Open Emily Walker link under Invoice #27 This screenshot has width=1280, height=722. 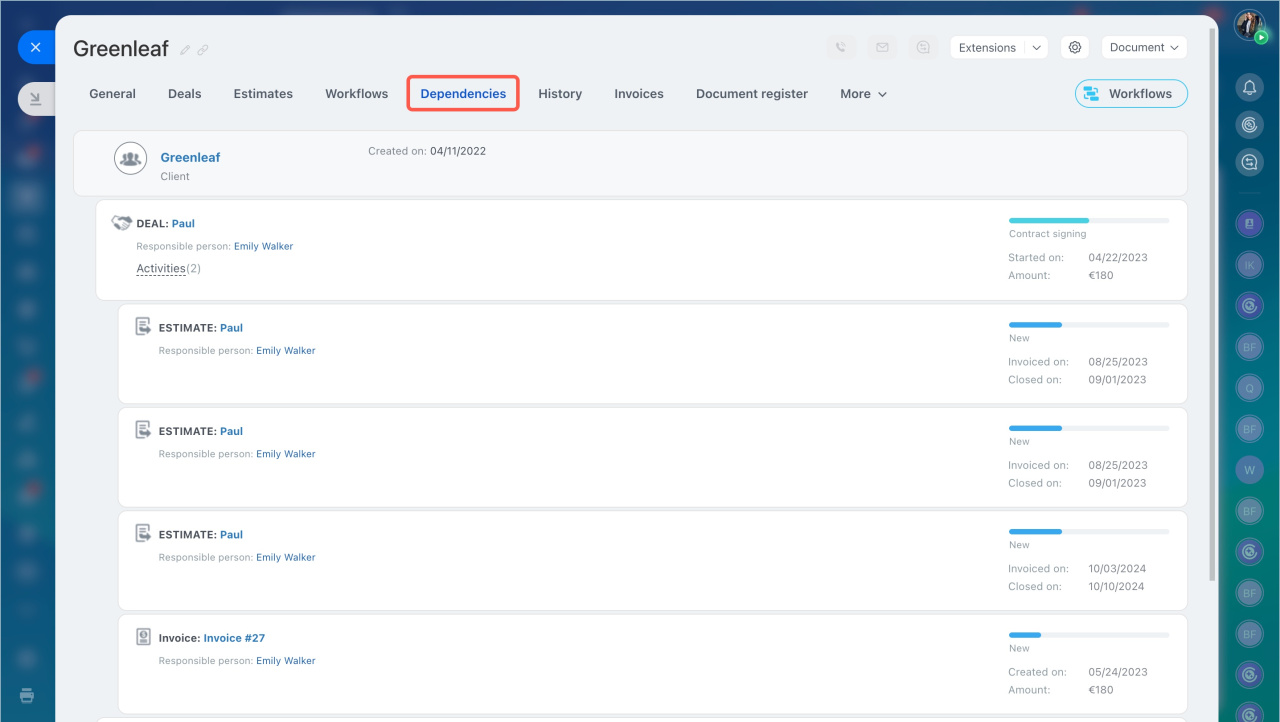tap(285, 661)
